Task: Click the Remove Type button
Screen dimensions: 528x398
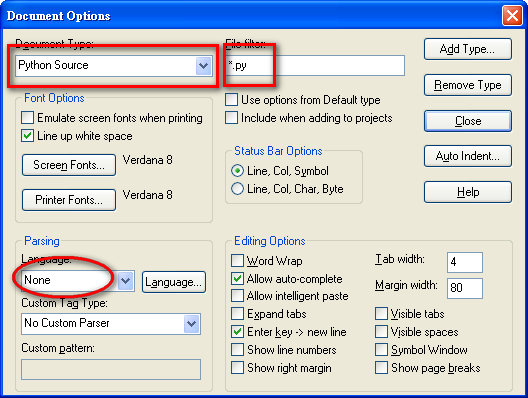Action: [468, 85]
